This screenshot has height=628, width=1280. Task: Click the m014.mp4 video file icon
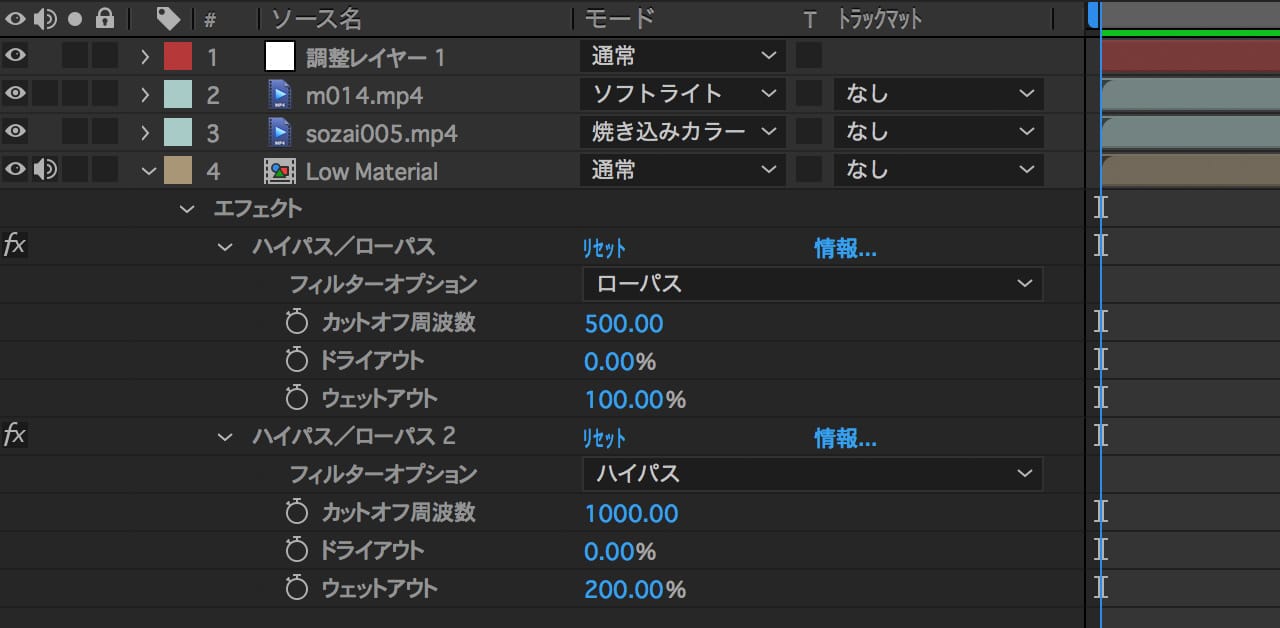280,95
